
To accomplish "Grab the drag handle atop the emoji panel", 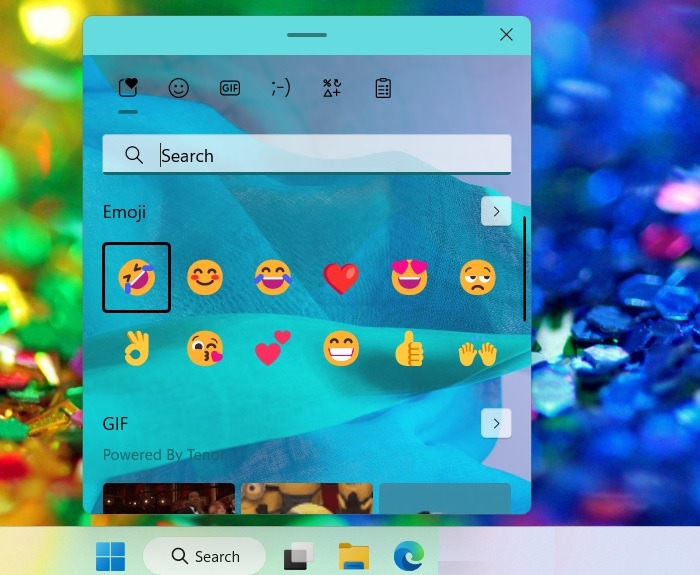I will click(x=307, y=35).
